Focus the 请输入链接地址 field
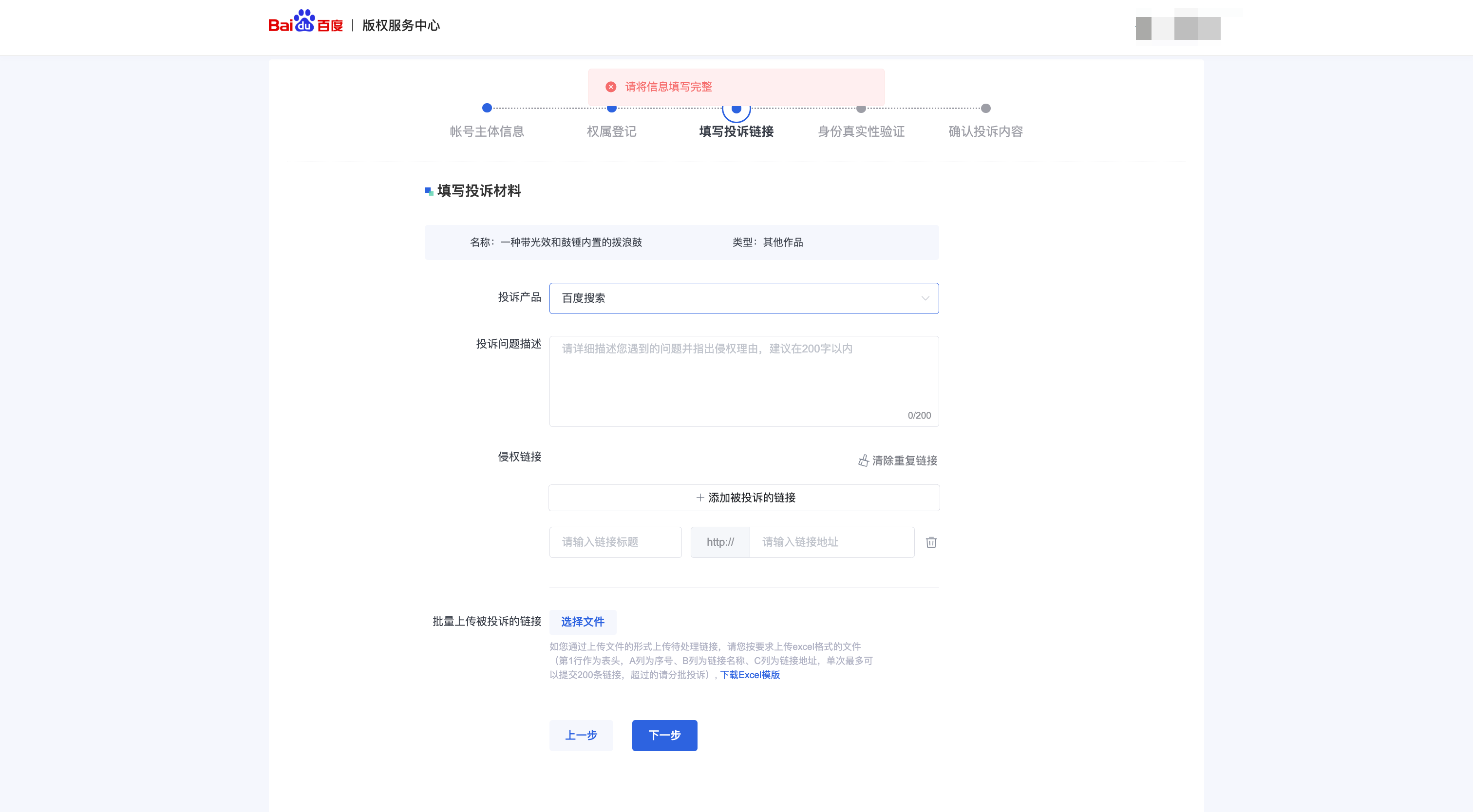This screenshot has height=812, width=1473. [832, 542]
